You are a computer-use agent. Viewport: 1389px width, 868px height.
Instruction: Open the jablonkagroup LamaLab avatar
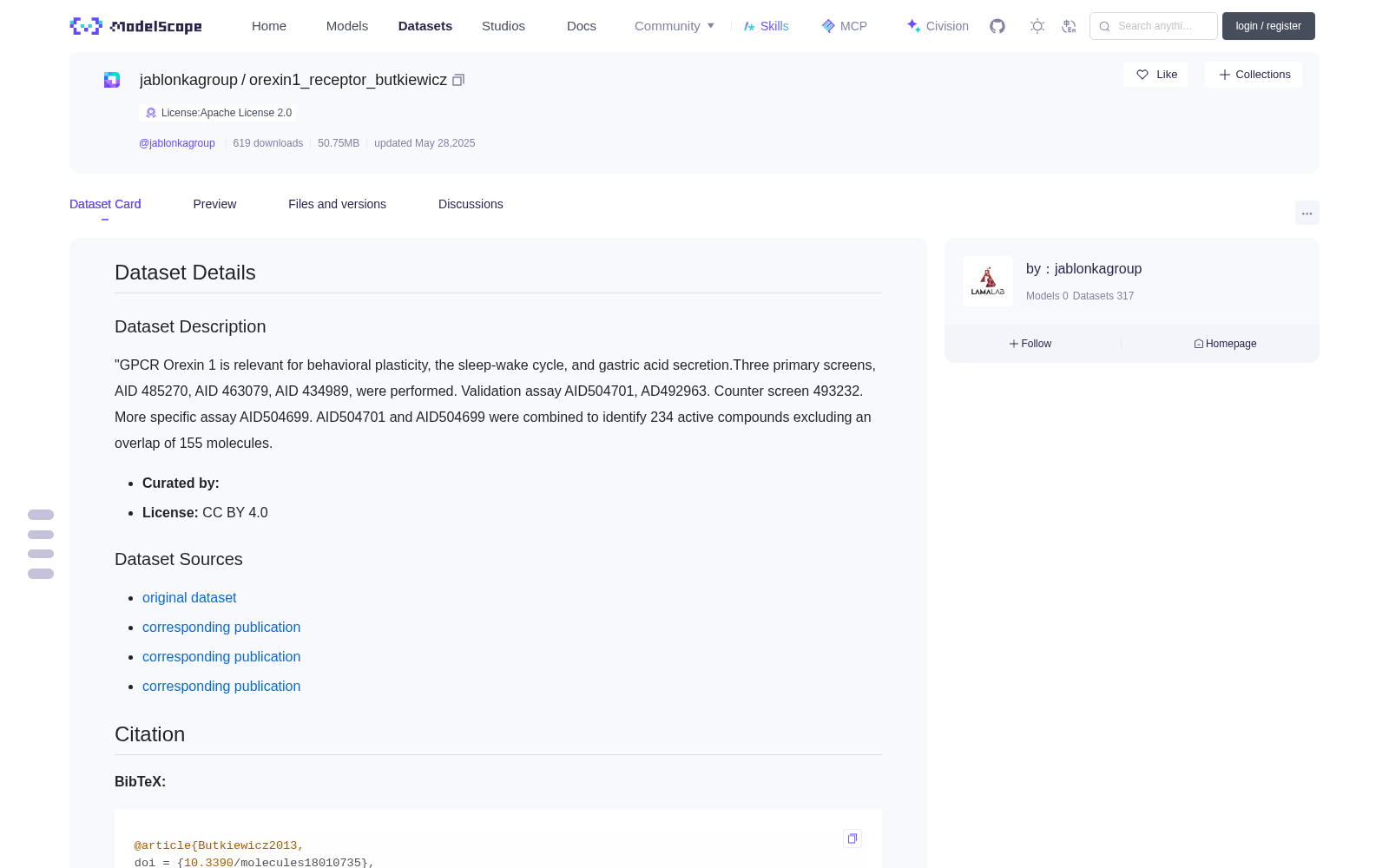[x=988, y=281]
